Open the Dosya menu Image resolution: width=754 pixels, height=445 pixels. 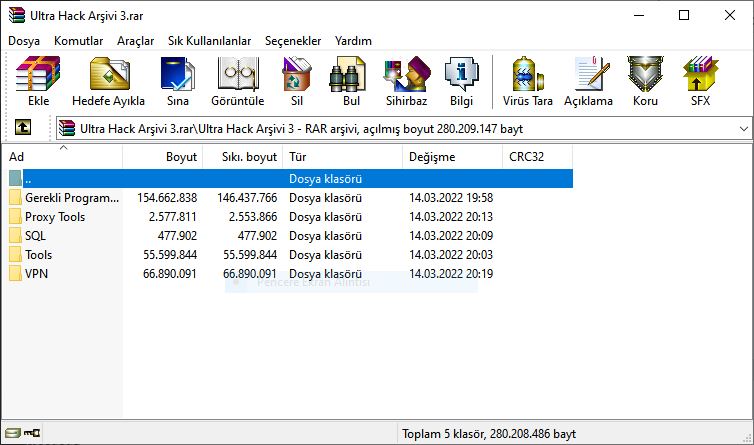[24, 41]
